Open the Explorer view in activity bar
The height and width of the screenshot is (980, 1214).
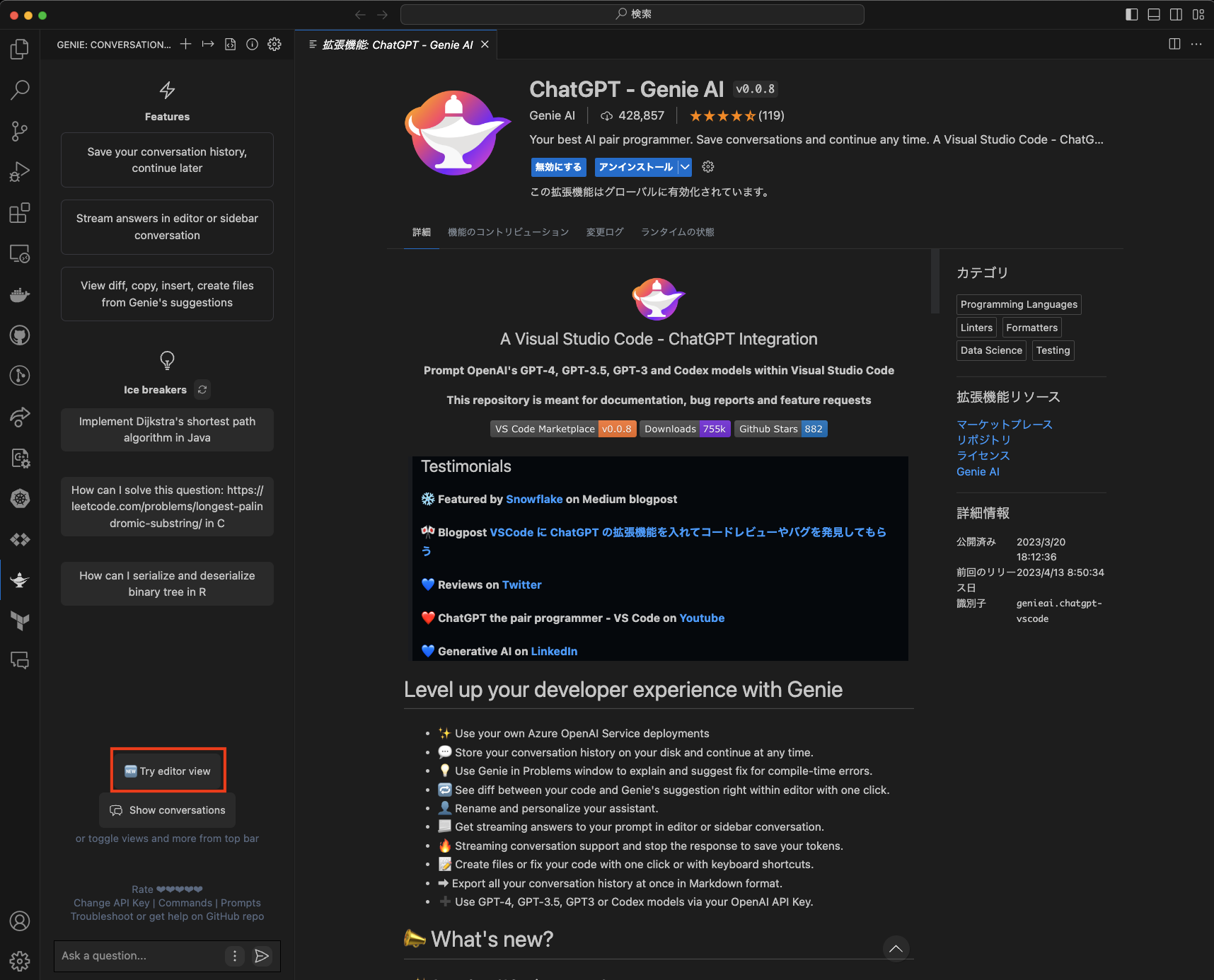pos(20,49)
